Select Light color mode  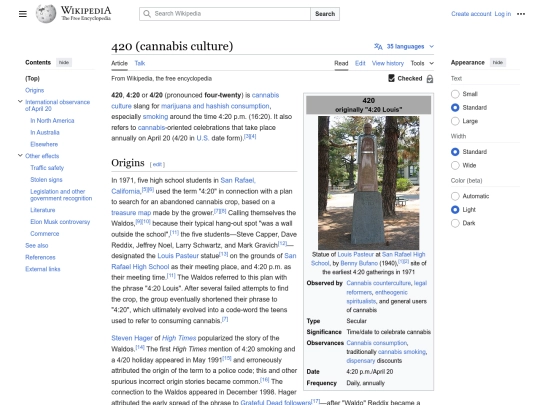tap(455, 209)
